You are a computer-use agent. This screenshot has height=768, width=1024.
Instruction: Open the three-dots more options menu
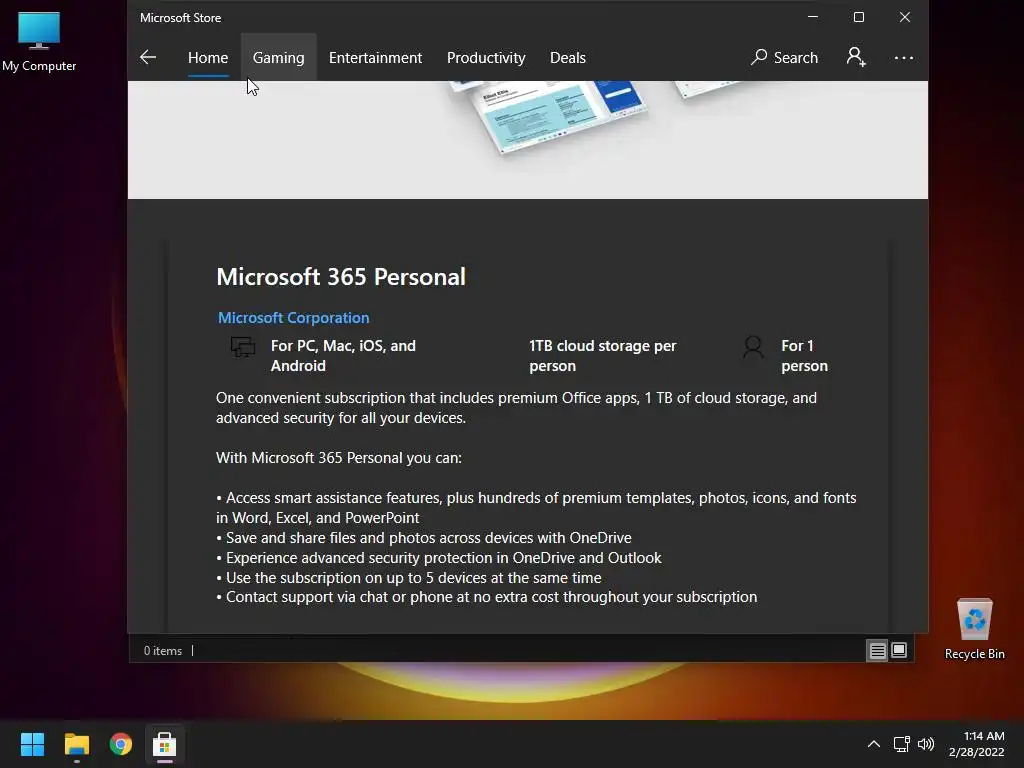[x=904, y=57]
